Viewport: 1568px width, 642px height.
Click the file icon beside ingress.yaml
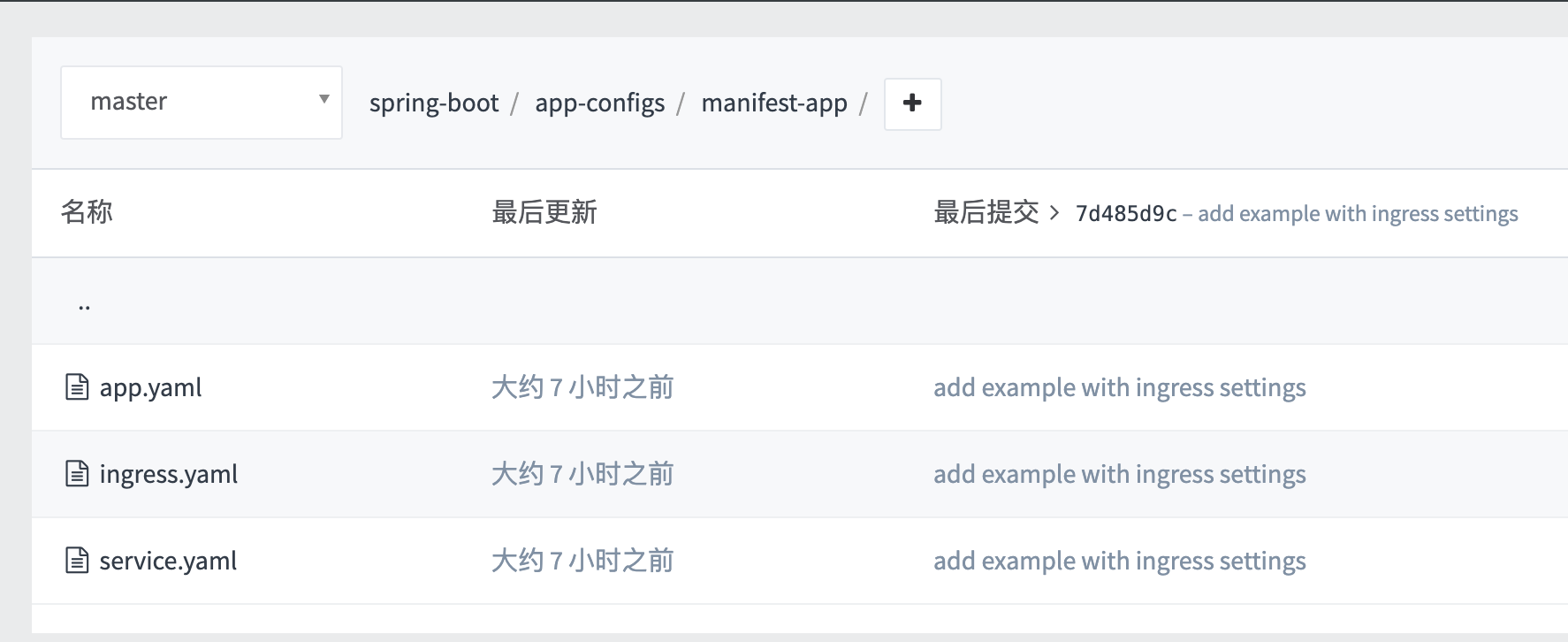point(77,474)
